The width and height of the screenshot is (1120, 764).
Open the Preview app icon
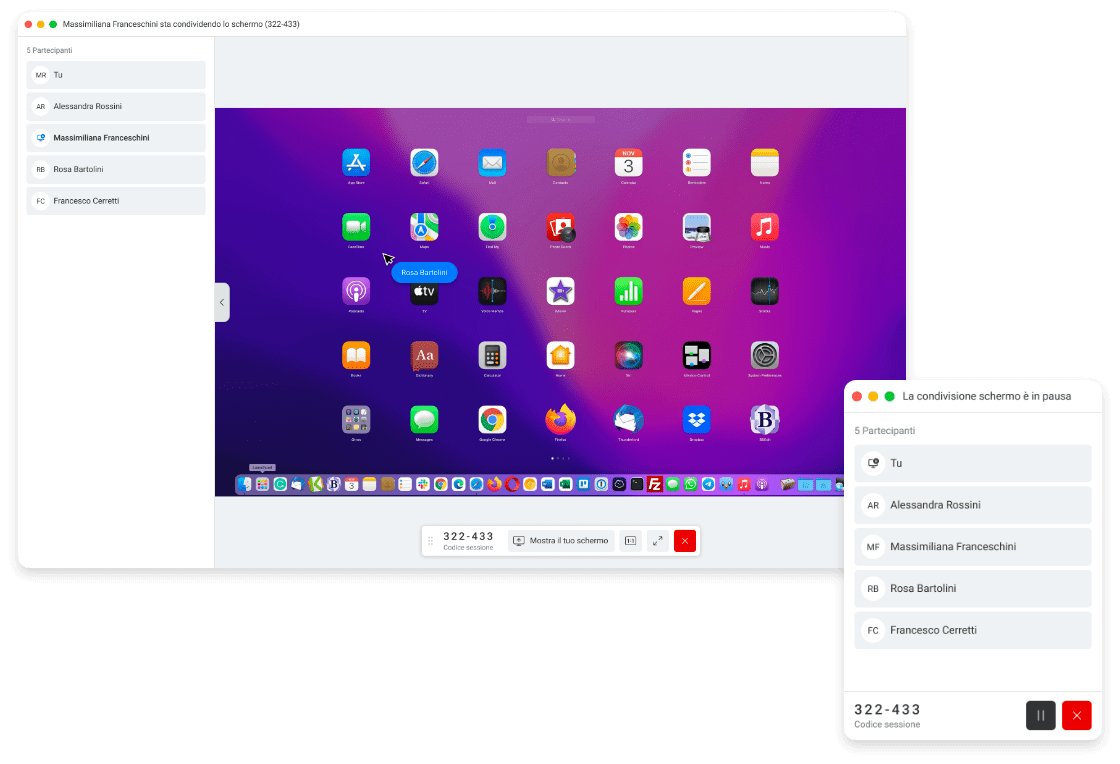[696, 227]
